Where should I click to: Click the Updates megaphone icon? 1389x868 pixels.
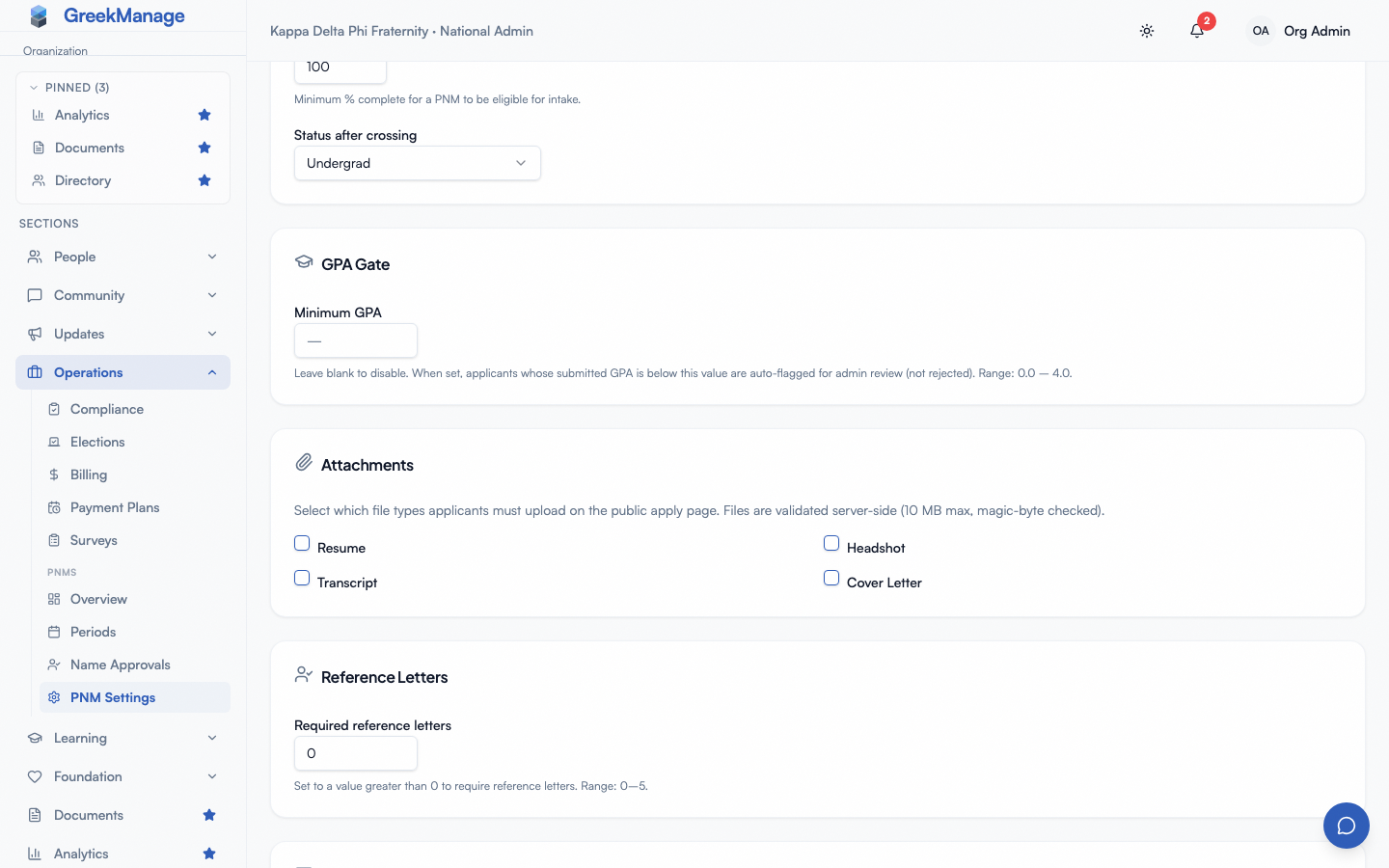(x=35, y=334)
